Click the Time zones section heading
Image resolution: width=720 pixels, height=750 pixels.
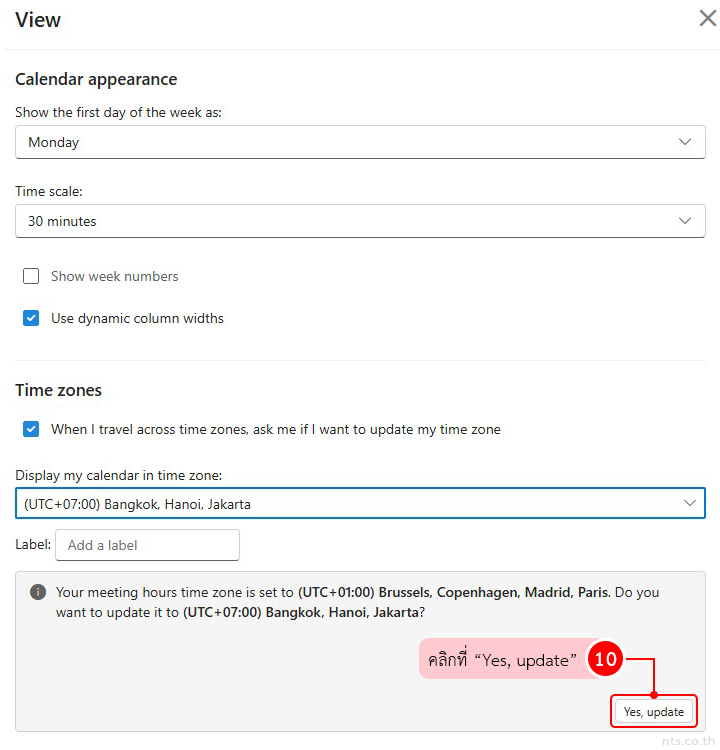58,390
